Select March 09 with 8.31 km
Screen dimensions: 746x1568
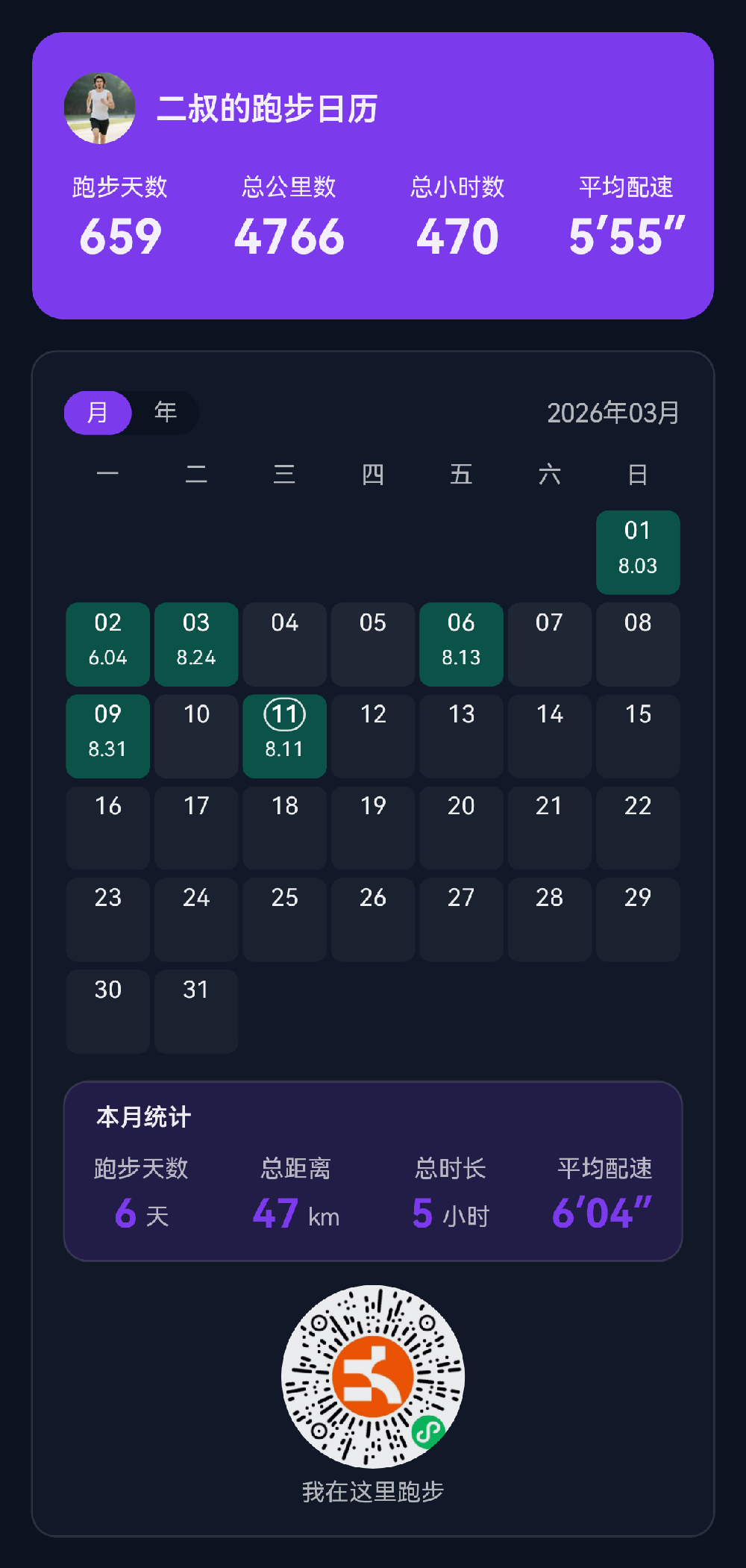coord(108,736)
